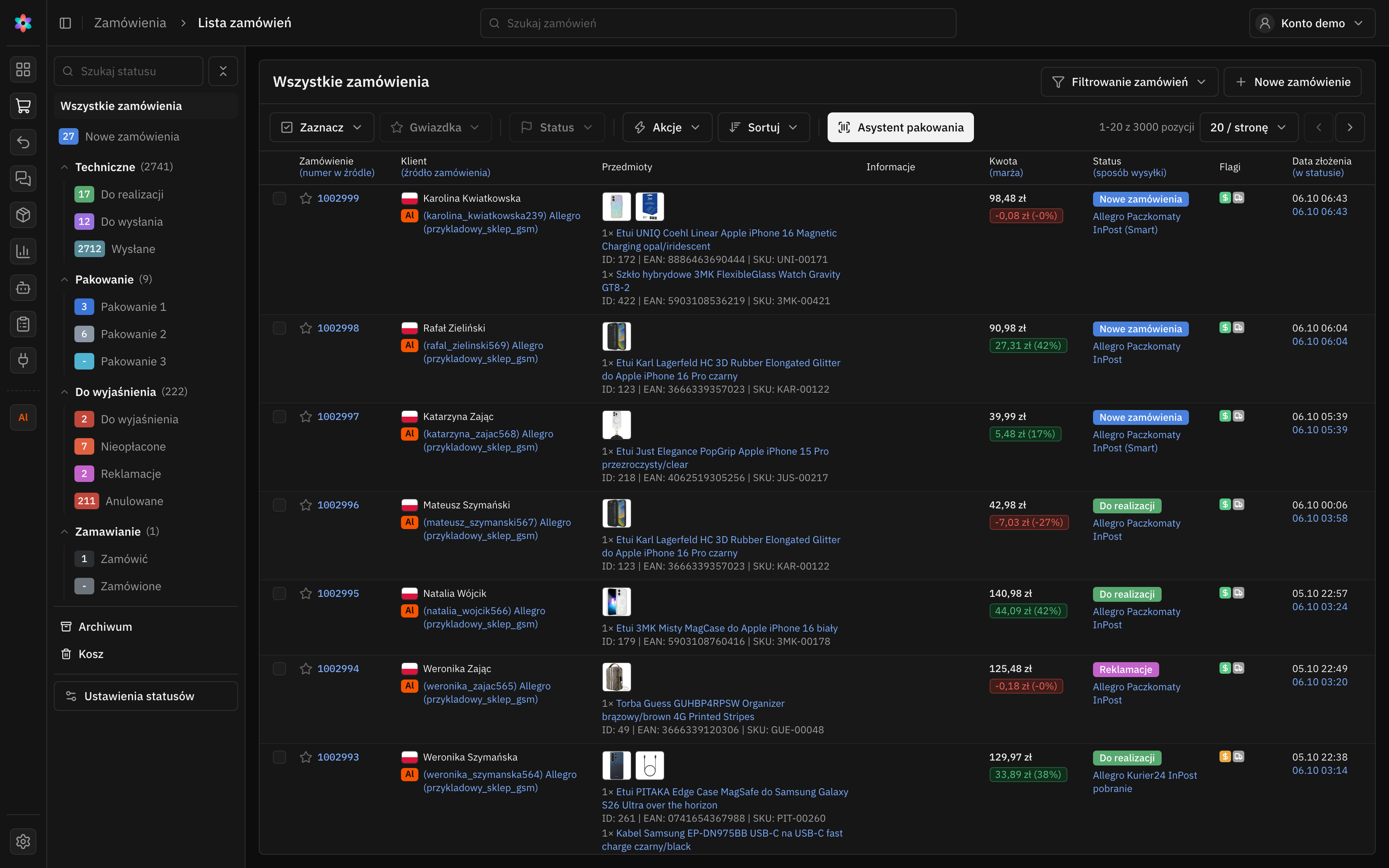
Task: Go to next page of orders
Action: (1350, 127)
